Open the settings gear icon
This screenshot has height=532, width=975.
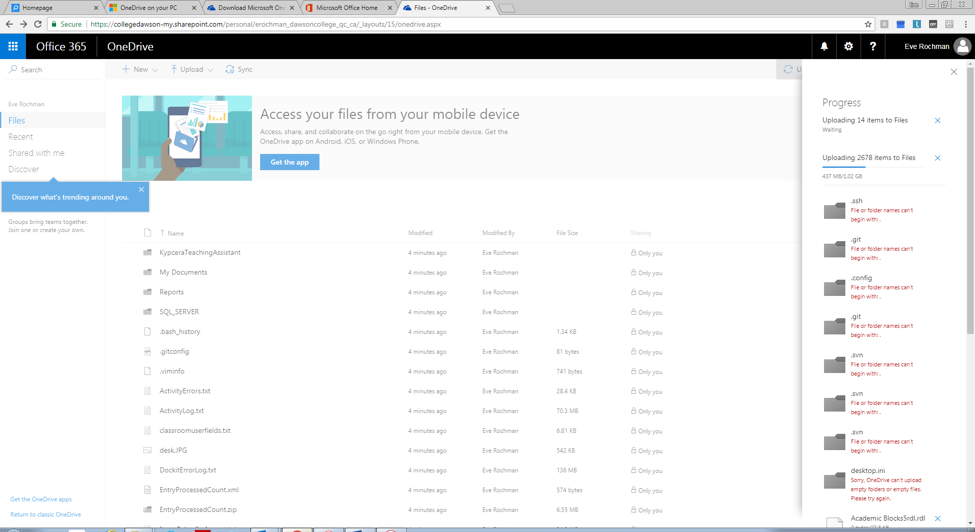pyautogui.click(x=848, y=47)
